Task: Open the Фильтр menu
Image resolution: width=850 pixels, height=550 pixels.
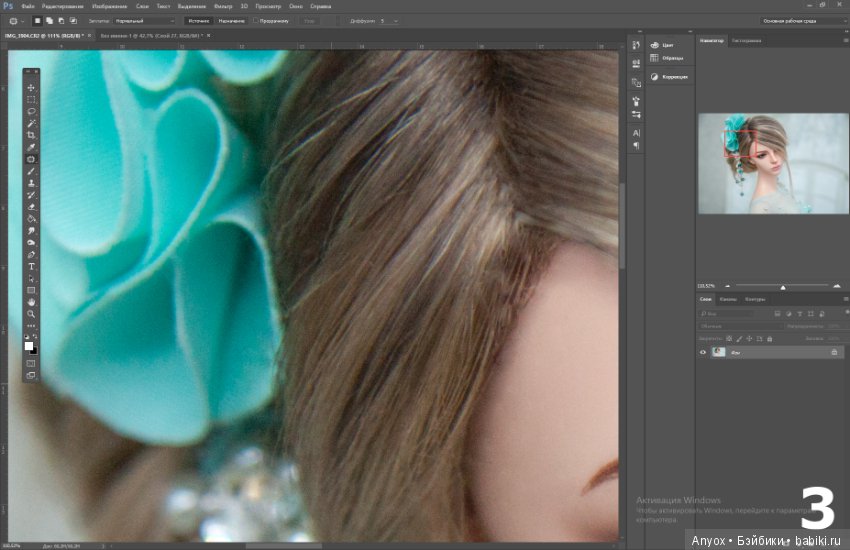Action: [223, 6]
